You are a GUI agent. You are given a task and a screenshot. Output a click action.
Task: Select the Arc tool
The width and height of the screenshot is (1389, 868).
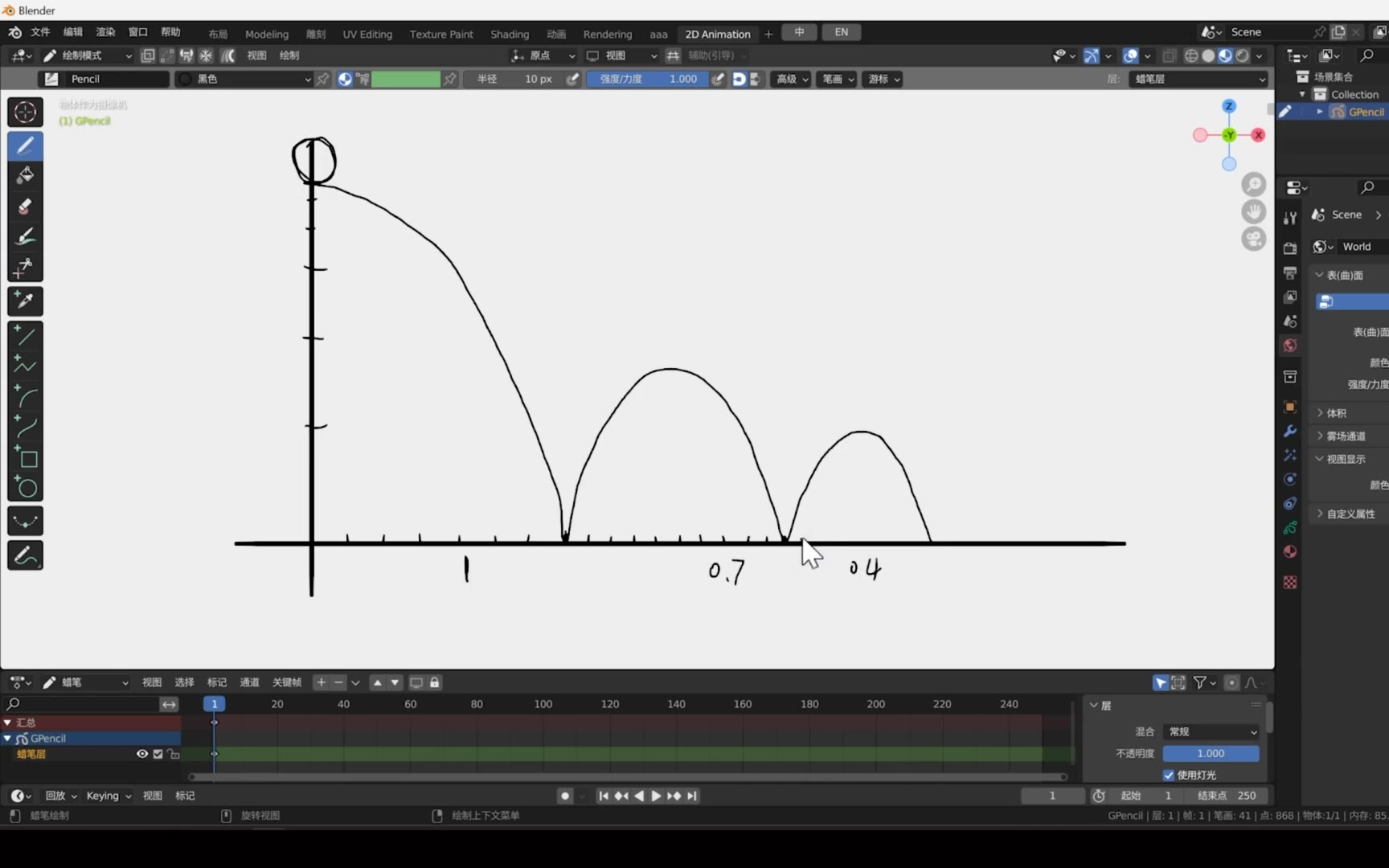pyautogui.click(x=25, y=397)
